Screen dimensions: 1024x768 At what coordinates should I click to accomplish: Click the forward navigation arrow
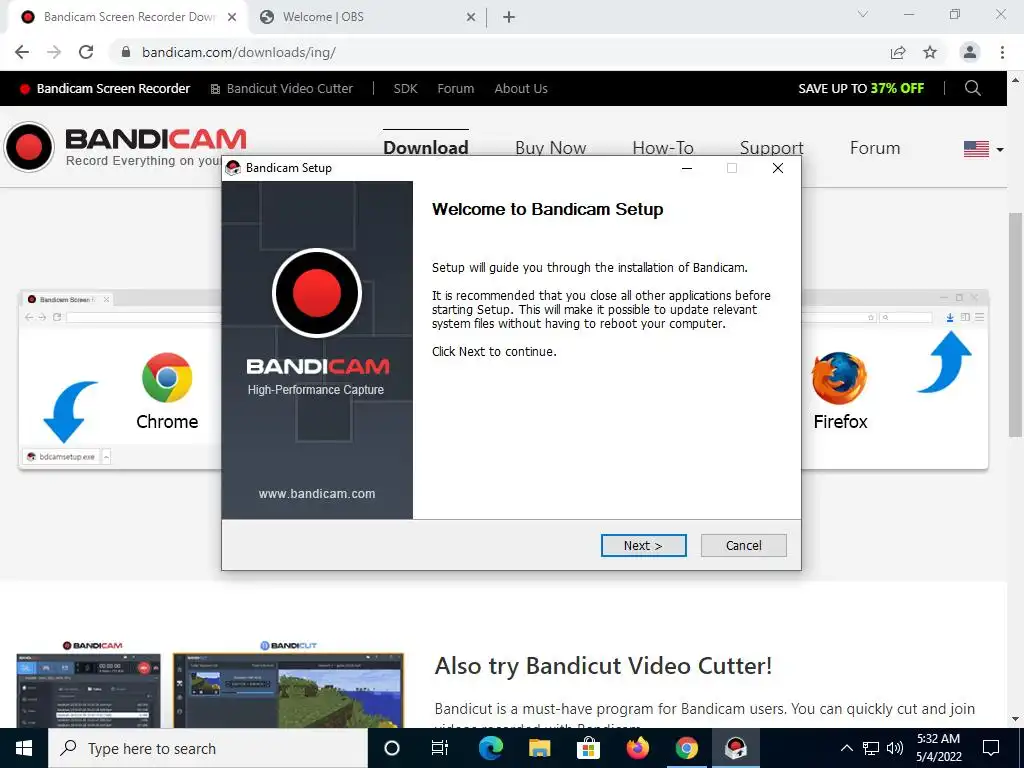click(x=54, y=52)
